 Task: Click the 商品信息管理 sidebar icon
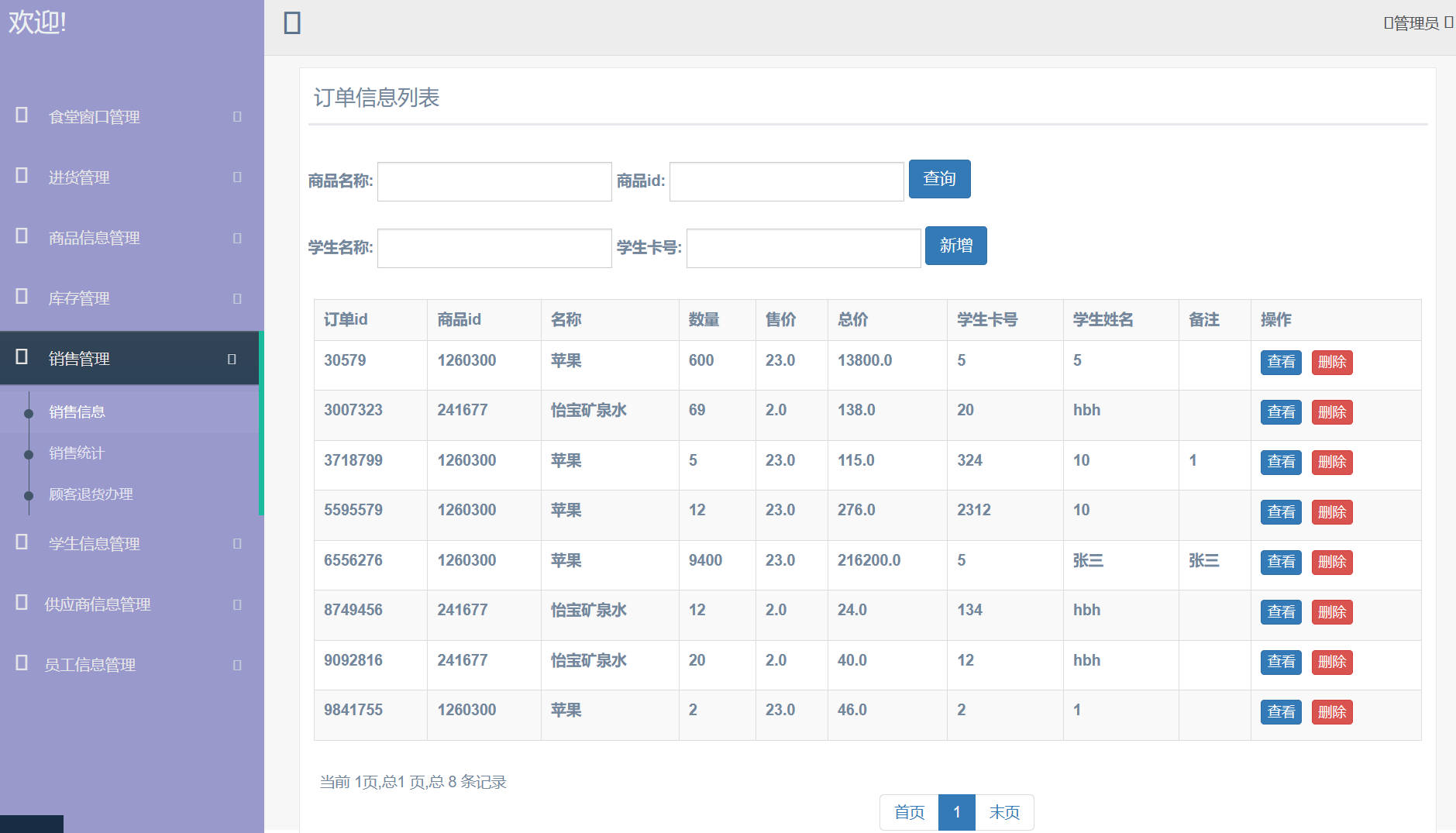(19, 237)
